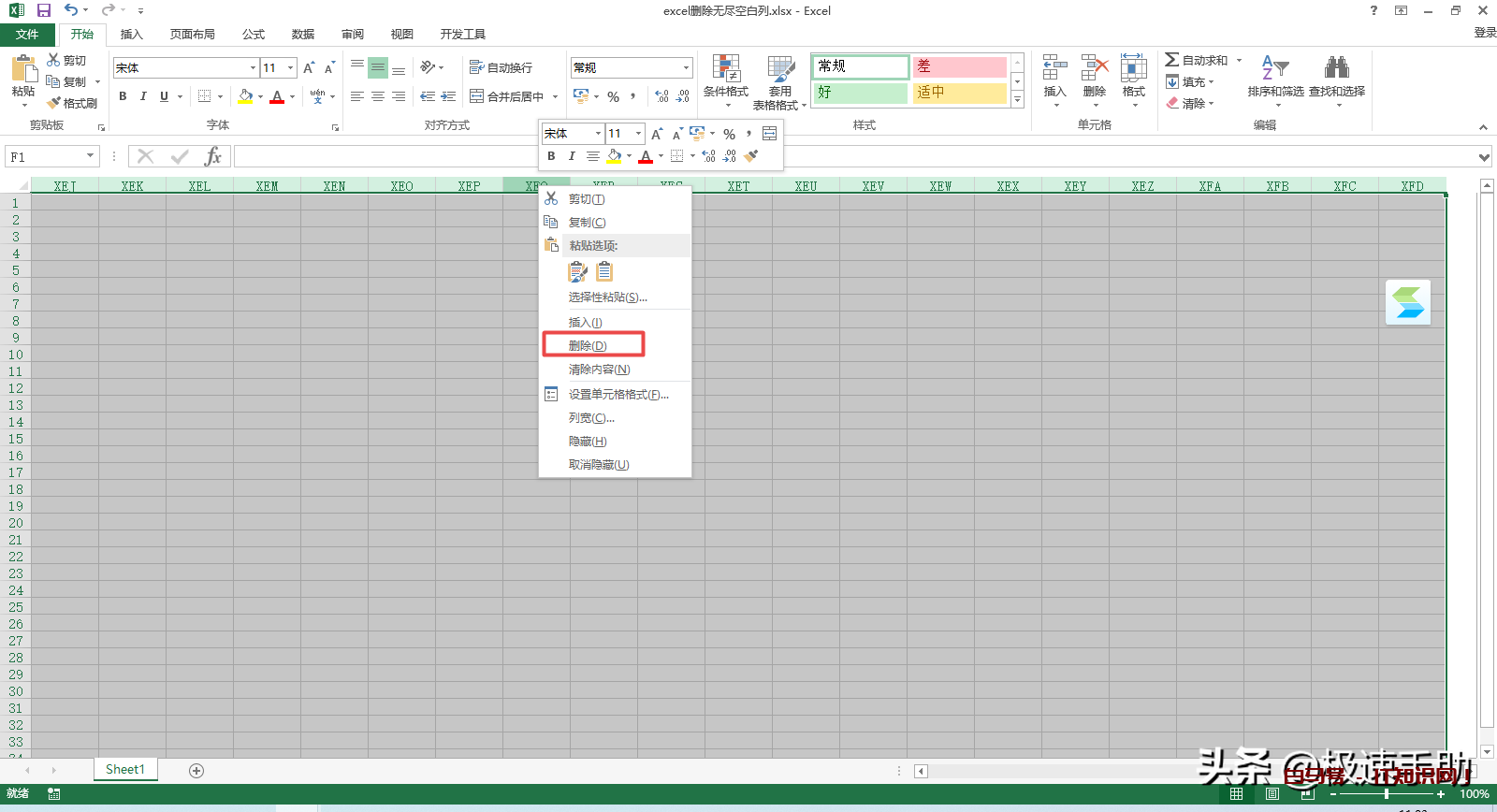
Task: Click the Sheet1 worksheet tab
Action: tap(125, 769)
